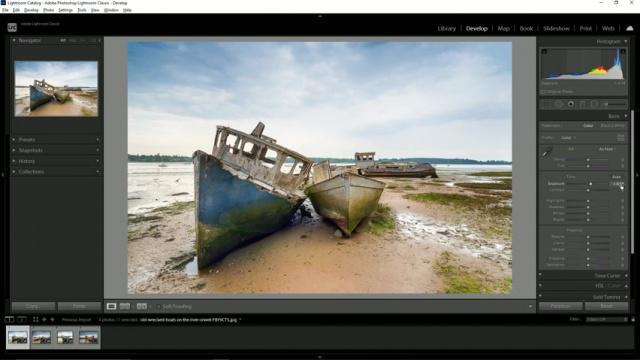Screen dimensions: 640x360
Task: Open the Settings menu
Action: 65,10
